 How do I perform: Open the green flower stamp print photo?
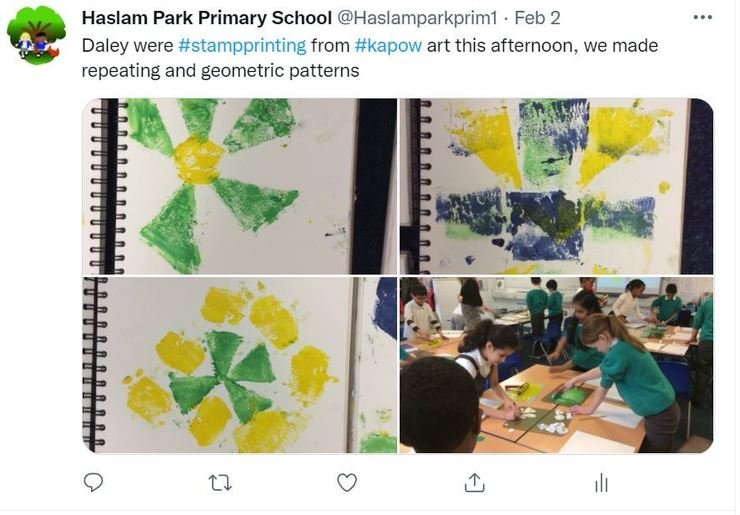pos(240,186)
